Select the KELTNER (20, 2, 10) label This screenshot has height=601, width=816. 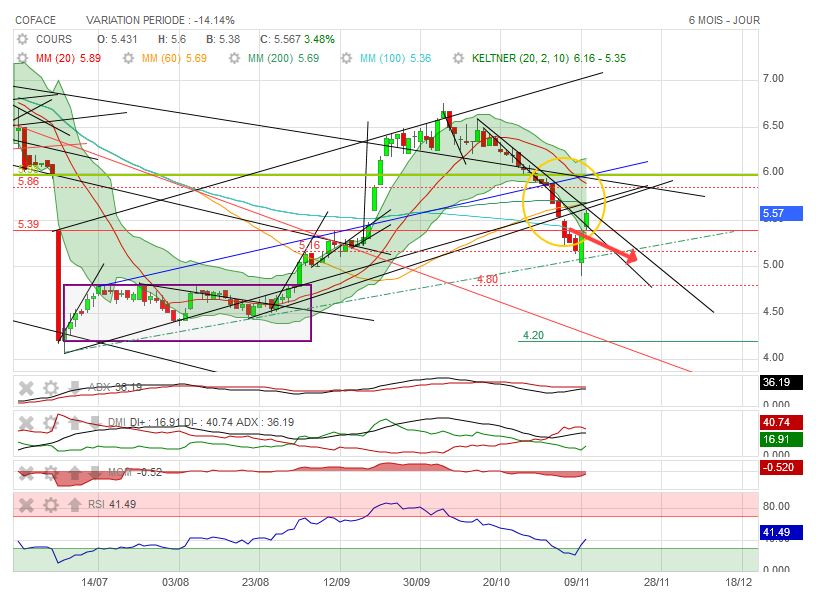click(549, 58)
